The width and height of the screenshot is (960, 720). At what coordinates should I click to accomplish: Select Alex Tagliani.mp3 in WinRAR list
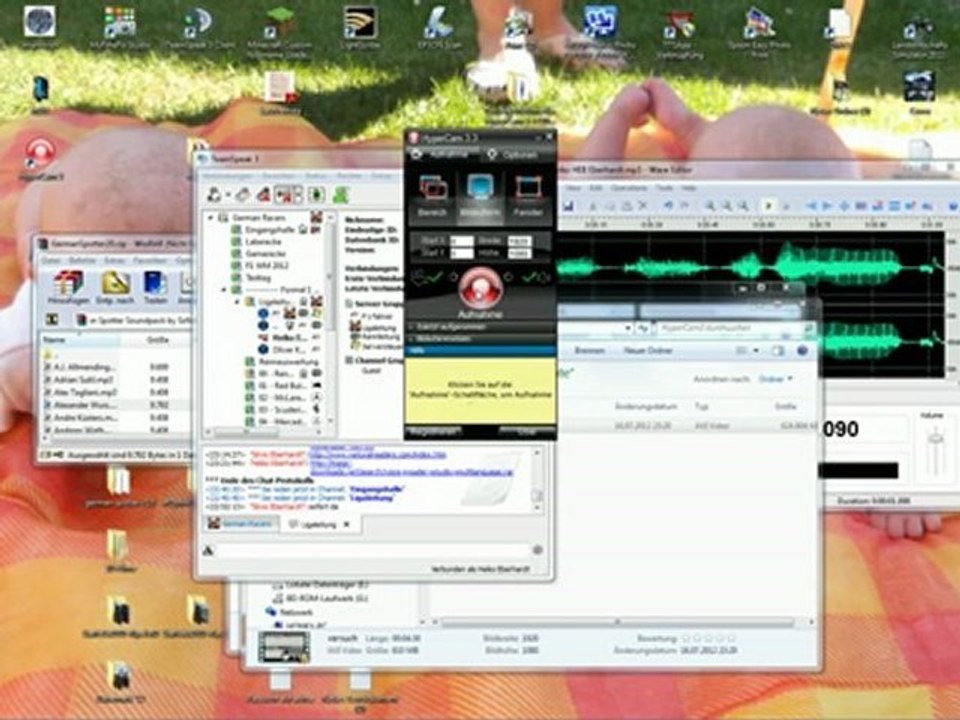point(83,392)
